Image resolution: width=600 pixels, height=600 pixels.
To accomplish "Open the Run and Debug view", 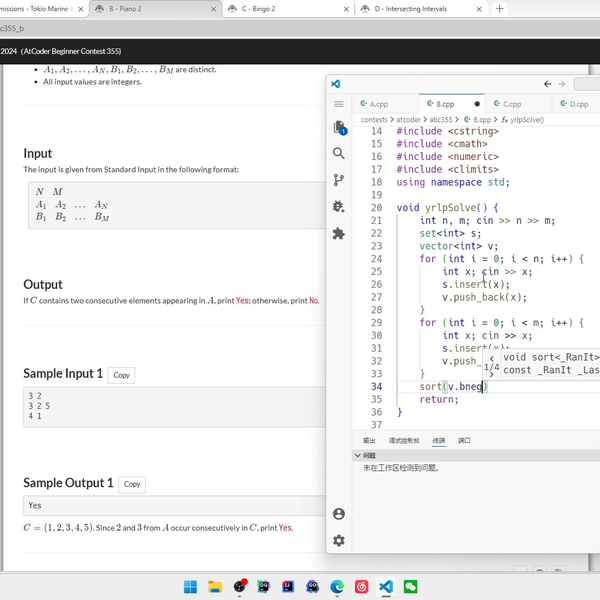I will tap(339, 207).
